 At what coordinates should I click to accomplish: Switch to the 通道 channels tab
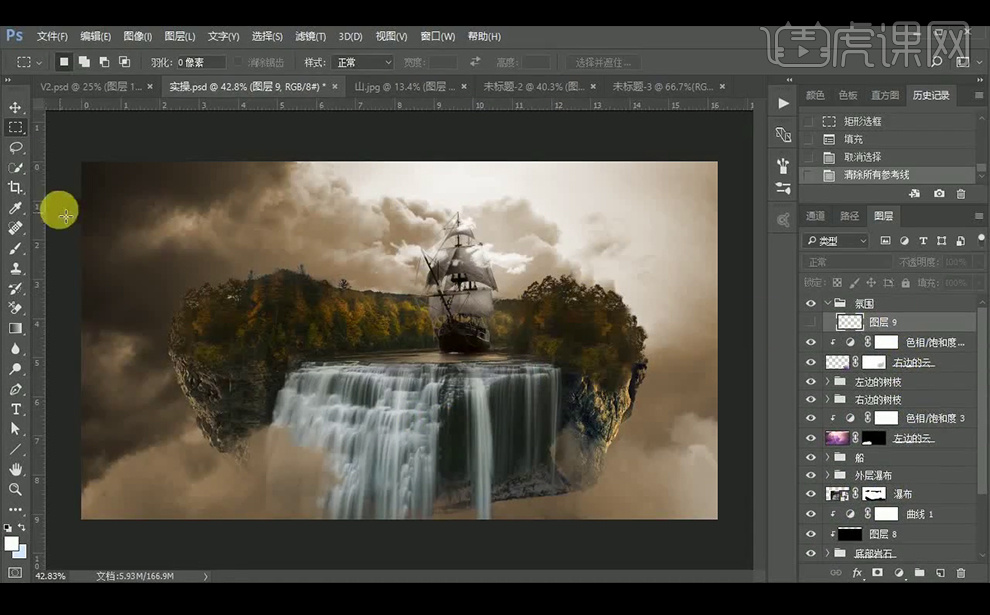pos(816,216)
